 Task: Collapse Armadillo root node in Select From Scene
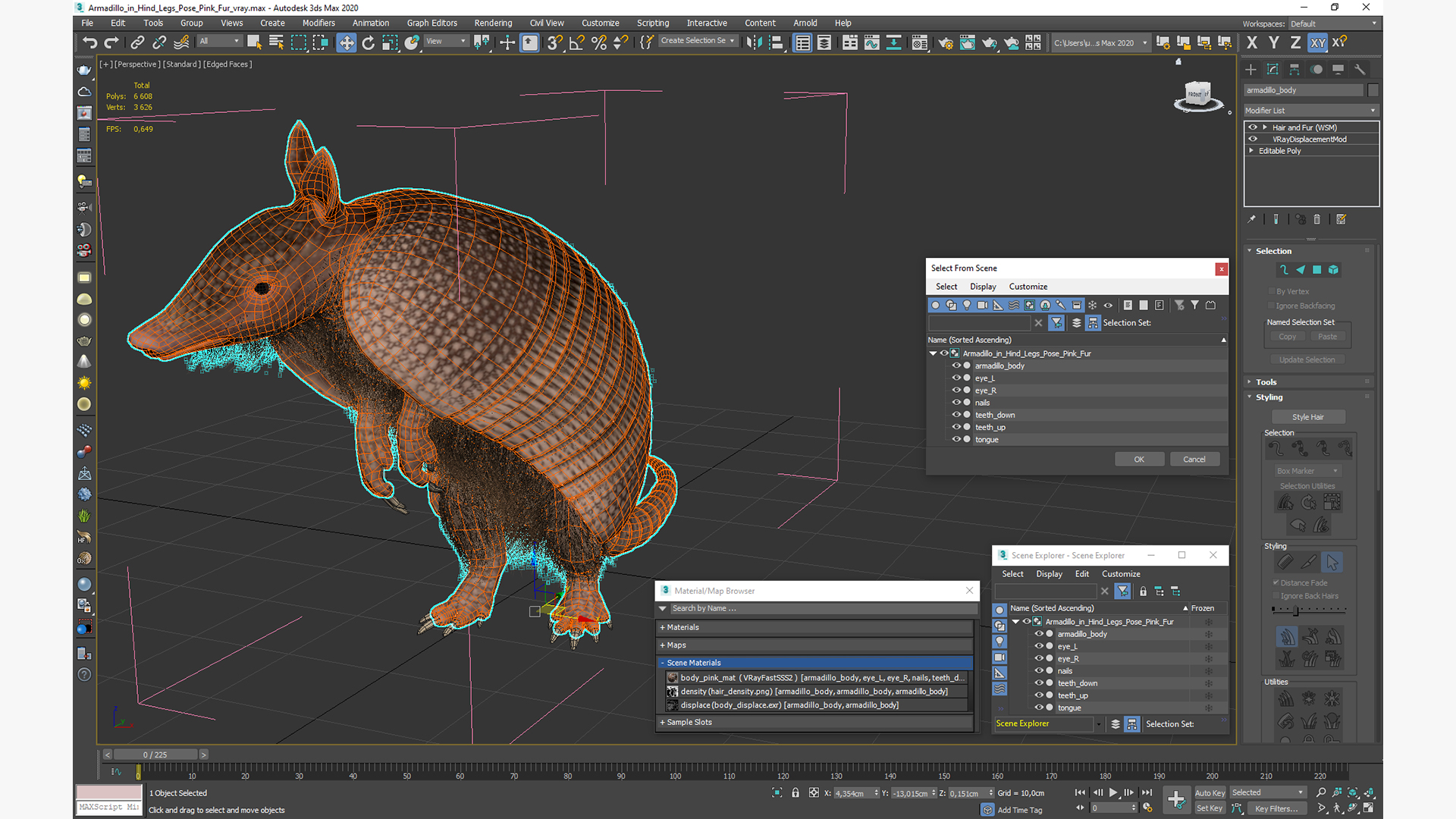(x=934, y=353)
